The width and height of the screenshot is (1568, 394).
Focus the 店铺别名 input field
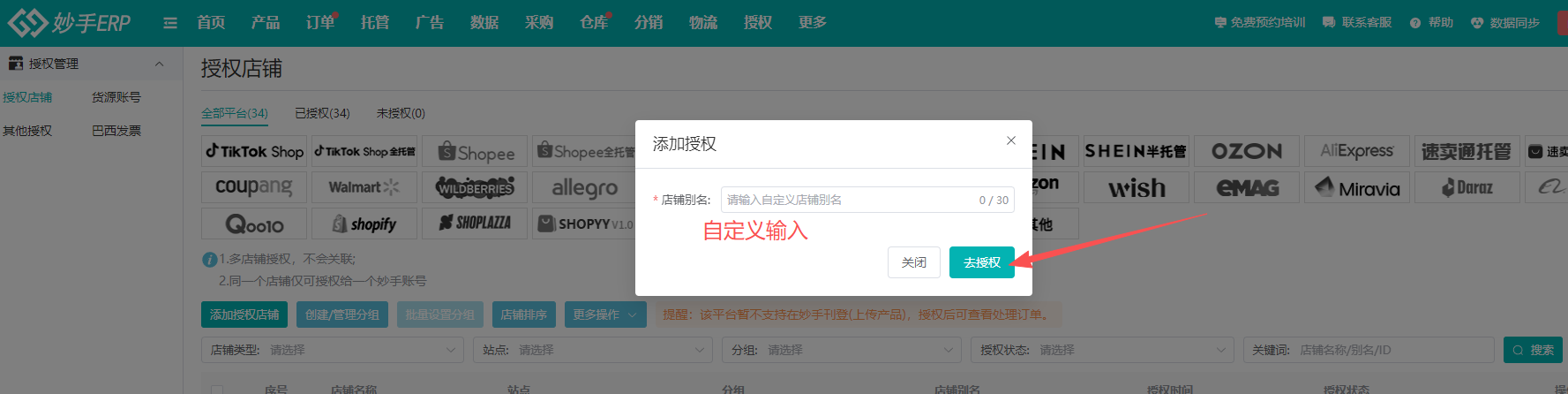(x=867, y=200)
